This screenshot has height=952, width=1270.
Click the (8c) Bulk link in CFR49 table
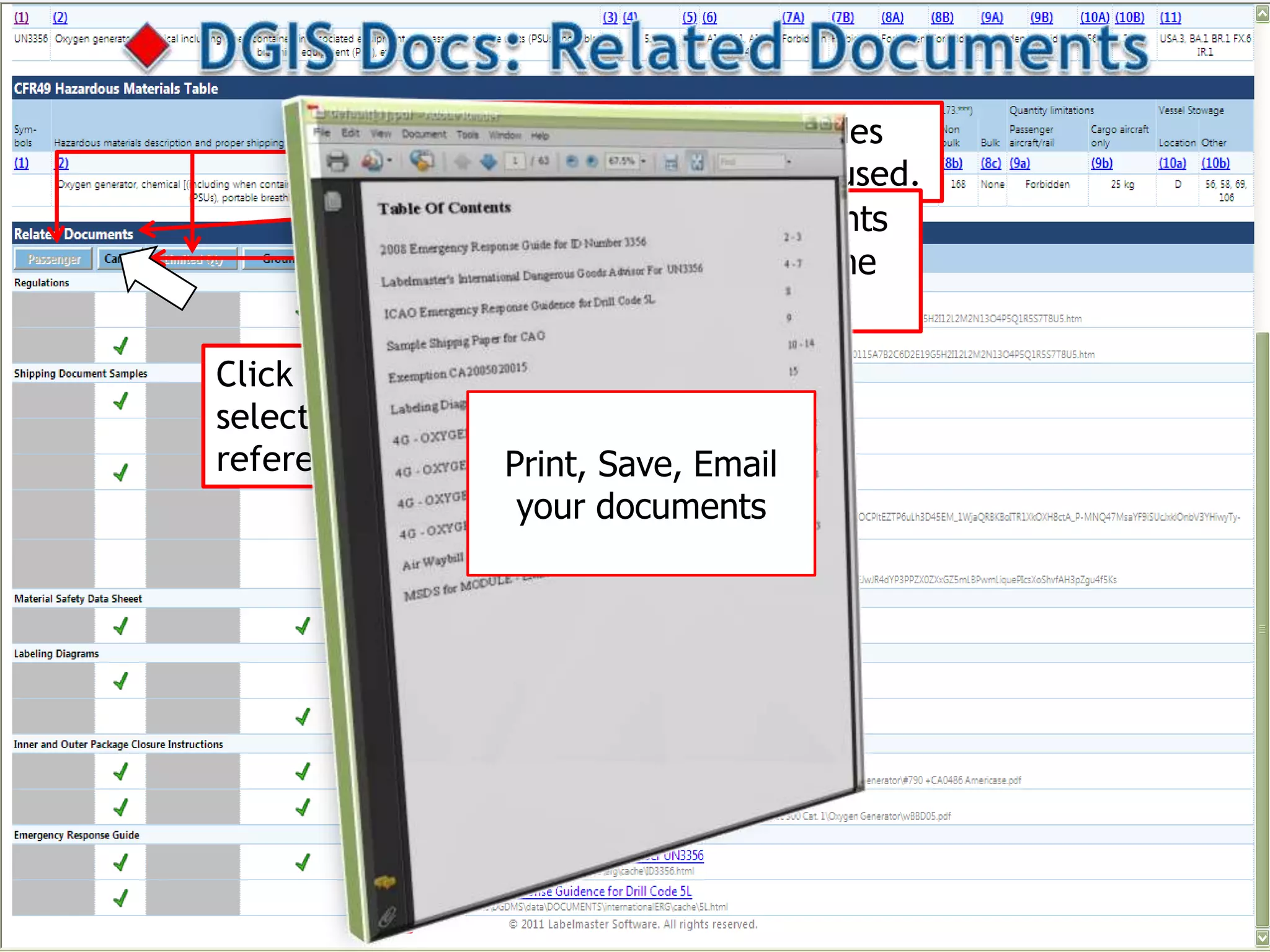coord(990,163)
